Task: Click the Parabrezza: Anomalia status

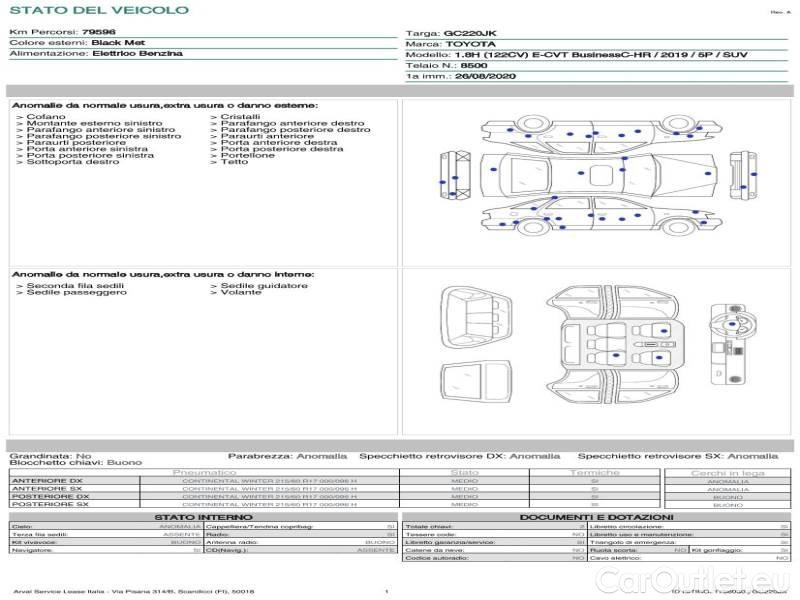Action: point(287,456)
